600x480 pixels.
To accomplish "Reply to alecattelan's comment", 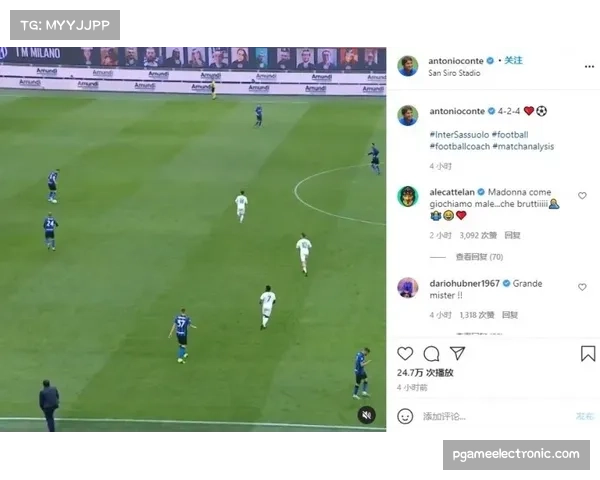I will (512, 235).
